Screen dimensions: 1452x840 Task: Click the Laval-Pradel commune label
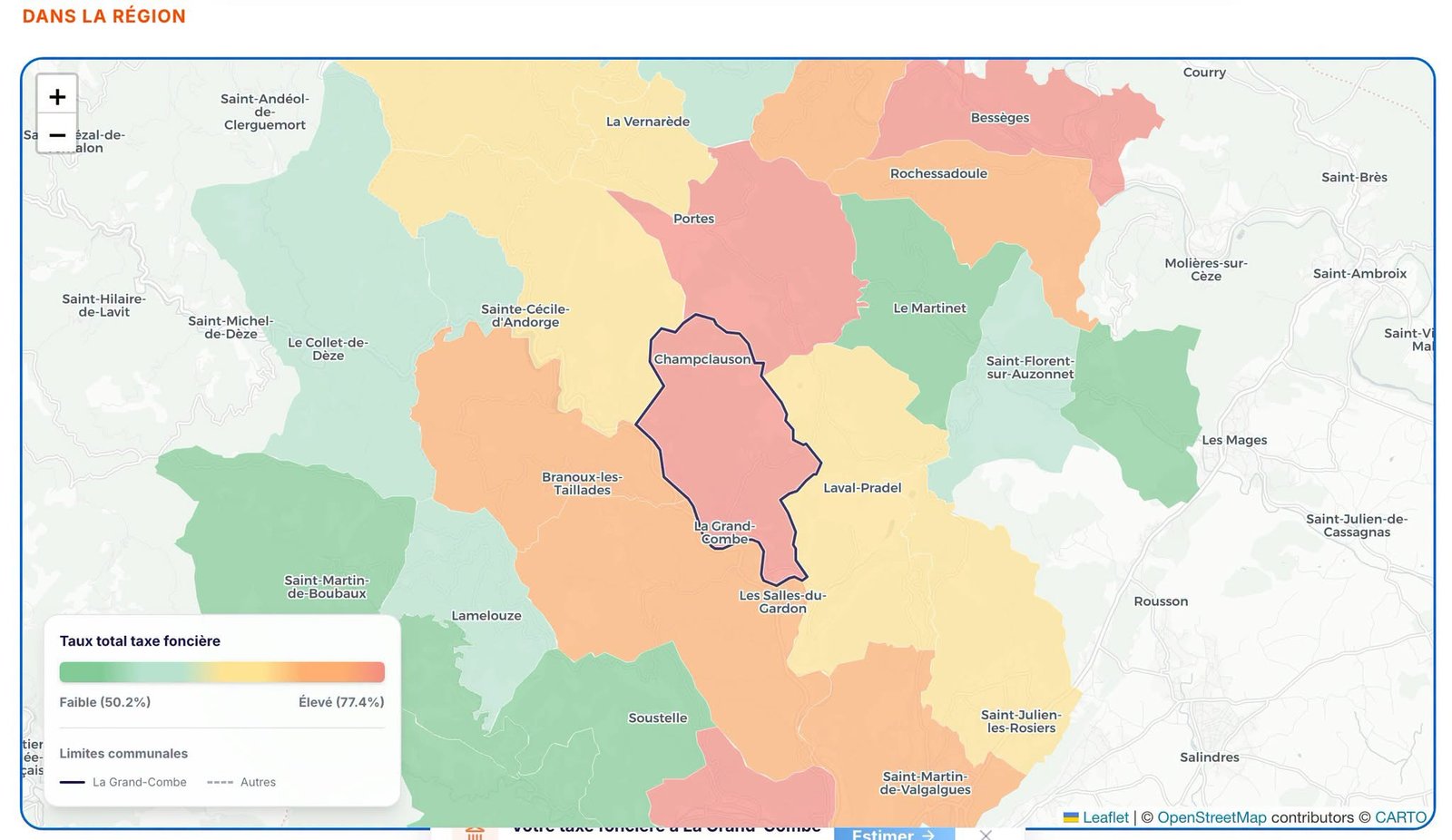pyautogui.click(x=862, y=488)
